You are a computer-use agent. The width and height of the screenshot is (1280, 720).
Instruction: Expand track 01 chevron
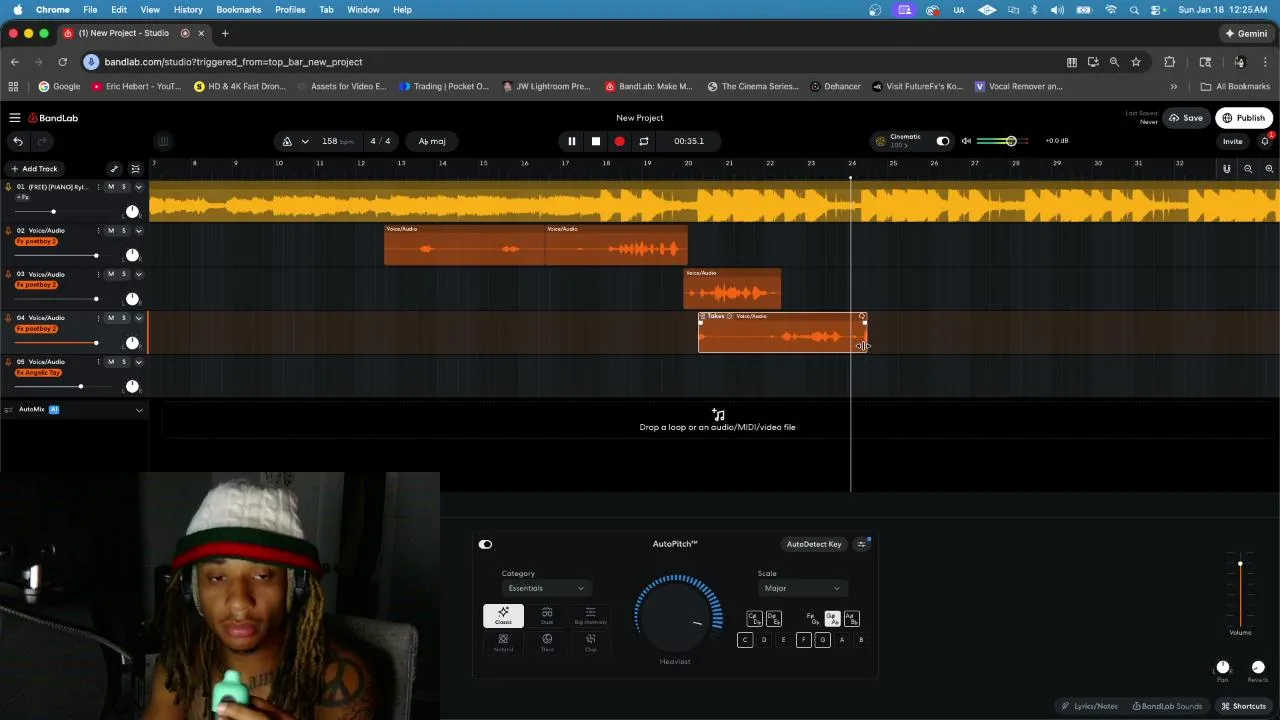click(x=139, y=187)
